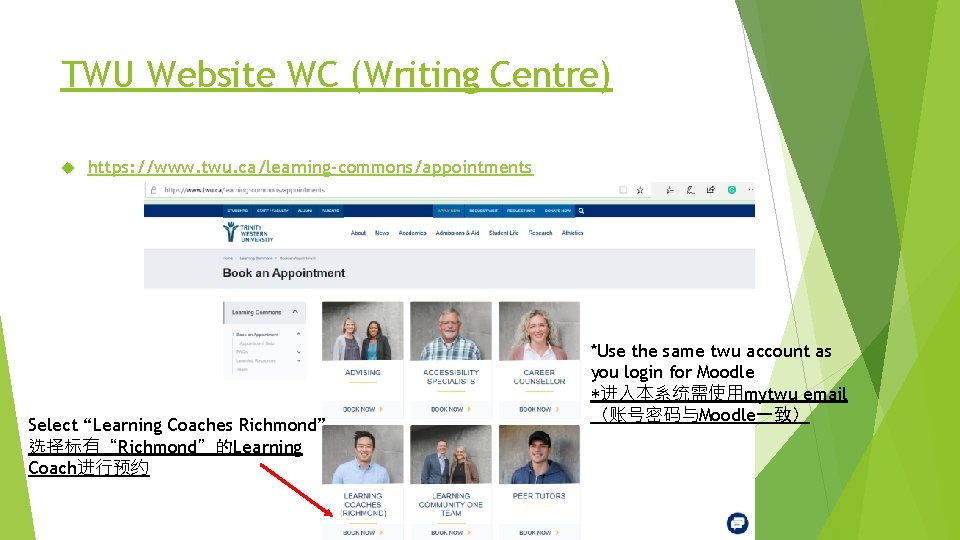This screenshot has width=960, height=540.
Task: Click Book Now under Peer Tutors
Action: [539, 533]
